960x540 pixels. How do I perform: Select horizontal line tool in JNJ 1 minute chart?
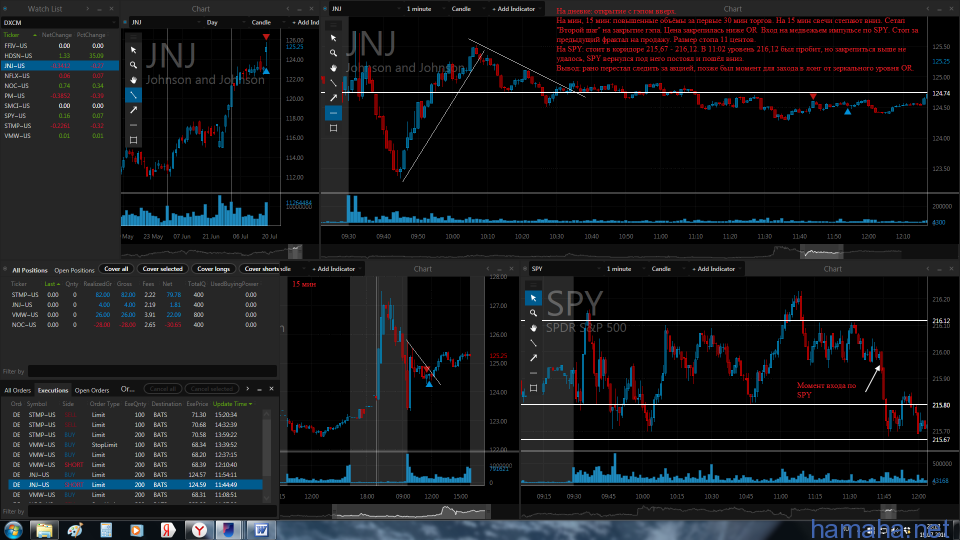pos(333,113)
